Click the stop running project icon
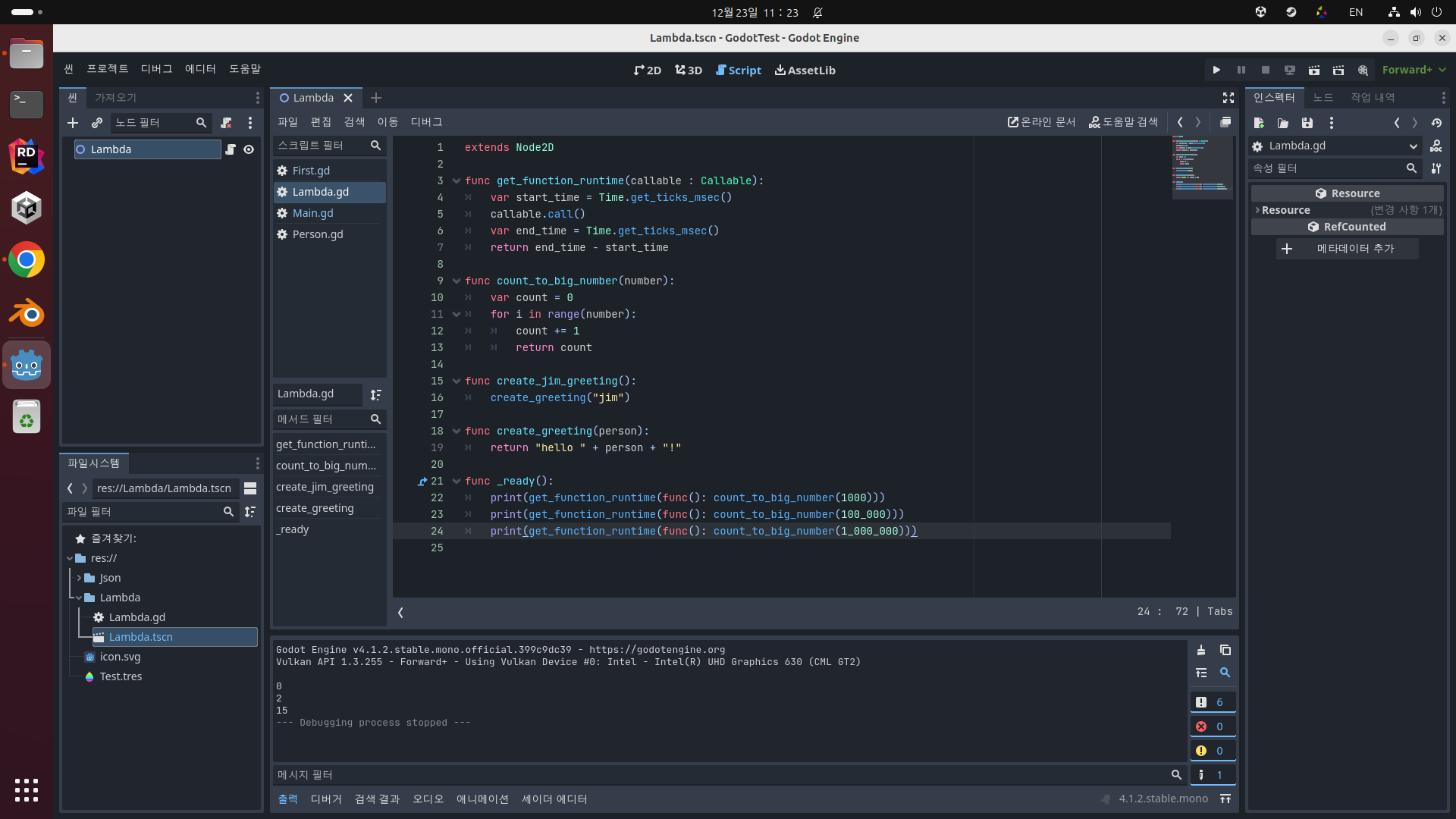1456x819 pixels. [1266, 70]
